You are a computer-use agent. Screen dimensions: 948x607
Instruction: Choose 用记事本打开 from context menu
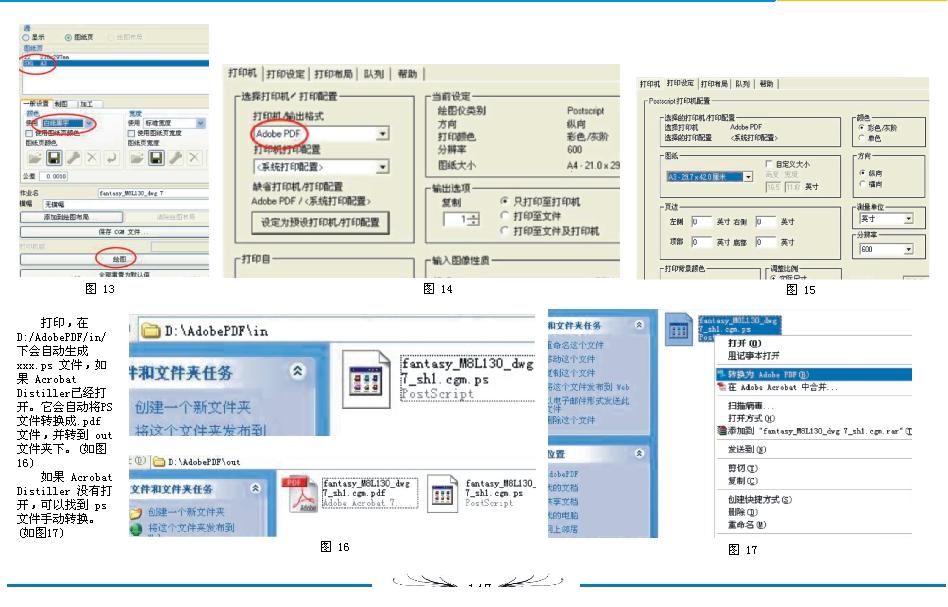pos(754,355)
